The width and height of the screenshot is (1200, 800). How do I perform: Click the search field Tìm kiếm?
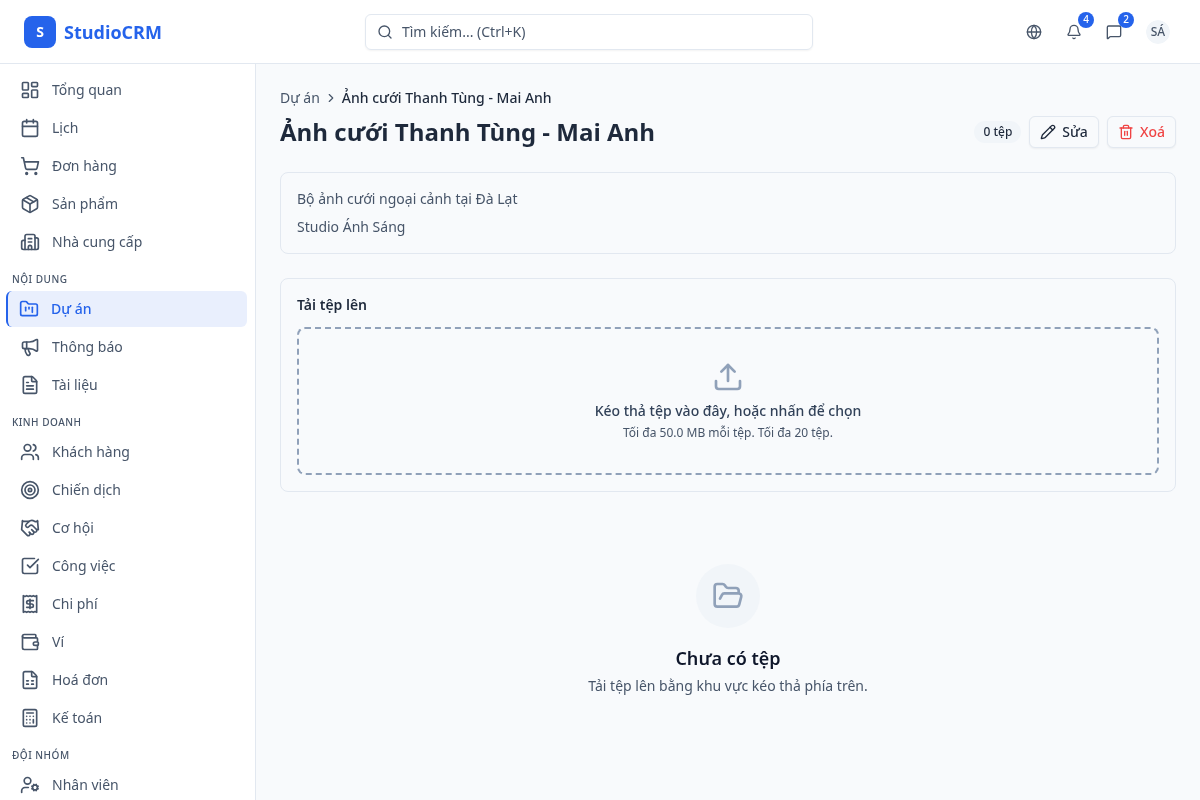click(588, 32)
